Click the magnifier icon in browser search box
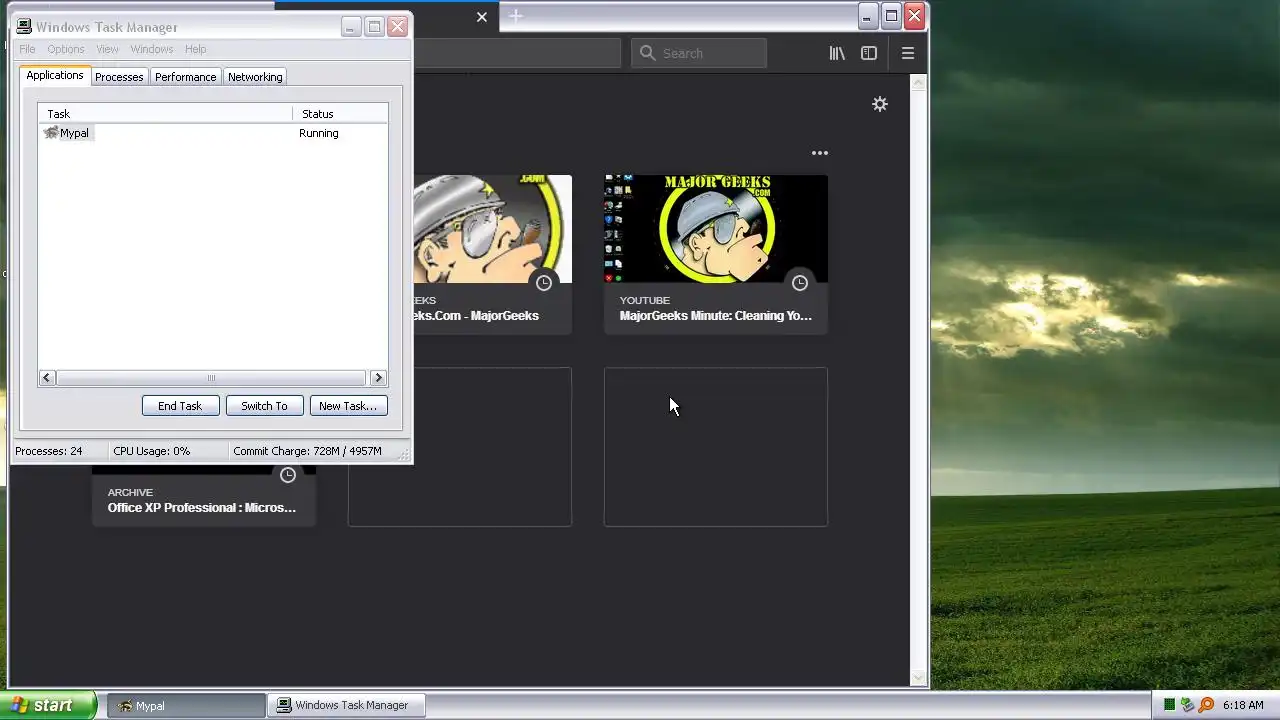 pos(648,53)
